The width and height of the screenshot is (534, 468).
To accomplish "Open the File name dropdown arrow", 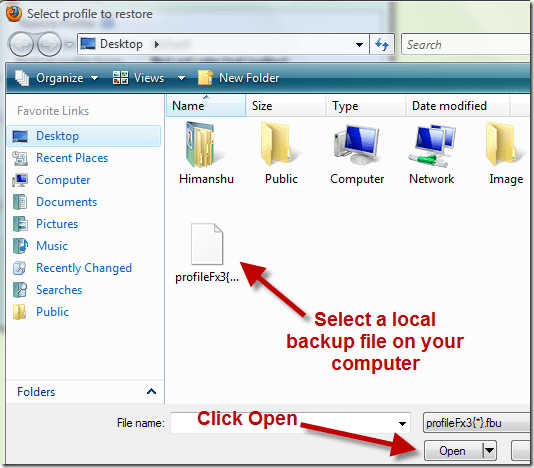I will point(402,423).
